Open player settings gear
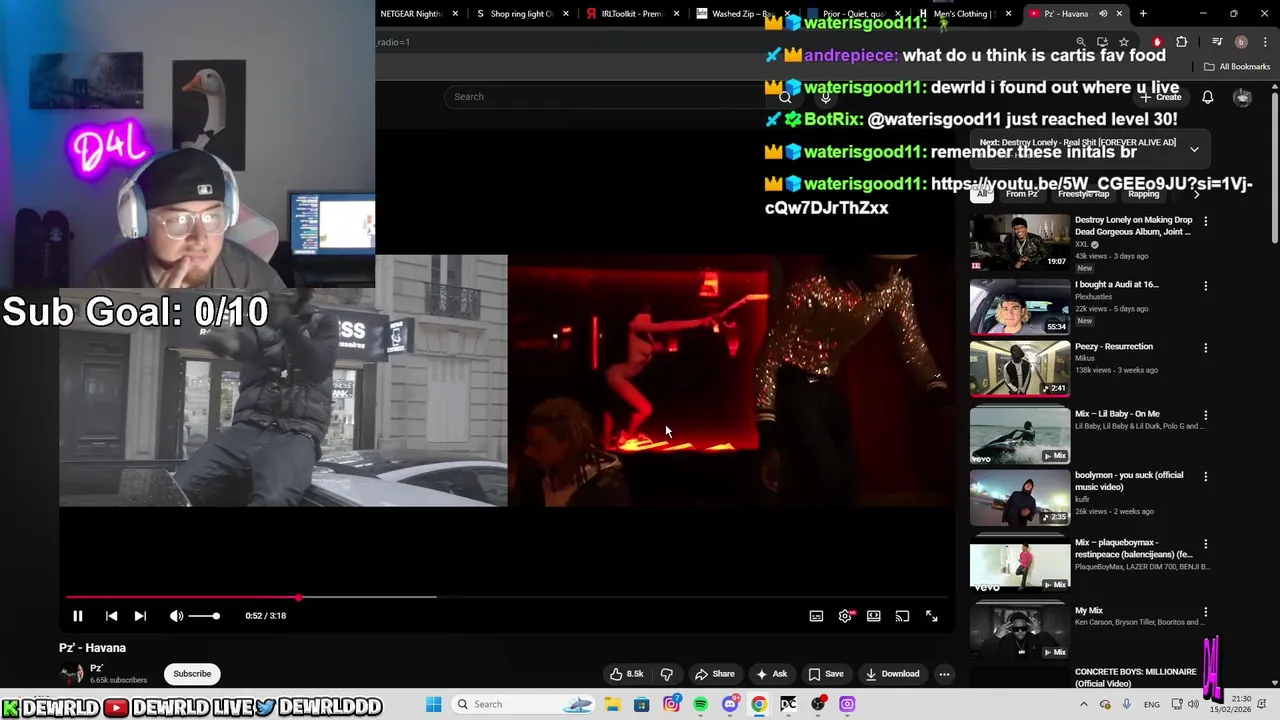Image resolution: width=1280 pixels, height=720 pixels. pos(845,616)
